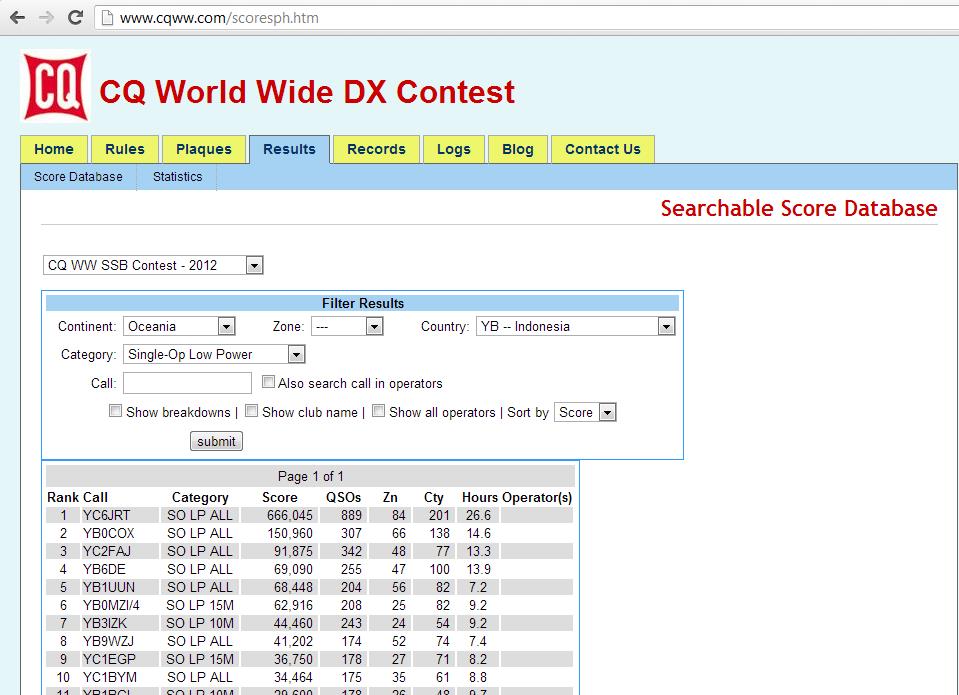
Task: Click the score 91,875
Action: [x=293, y=551]
